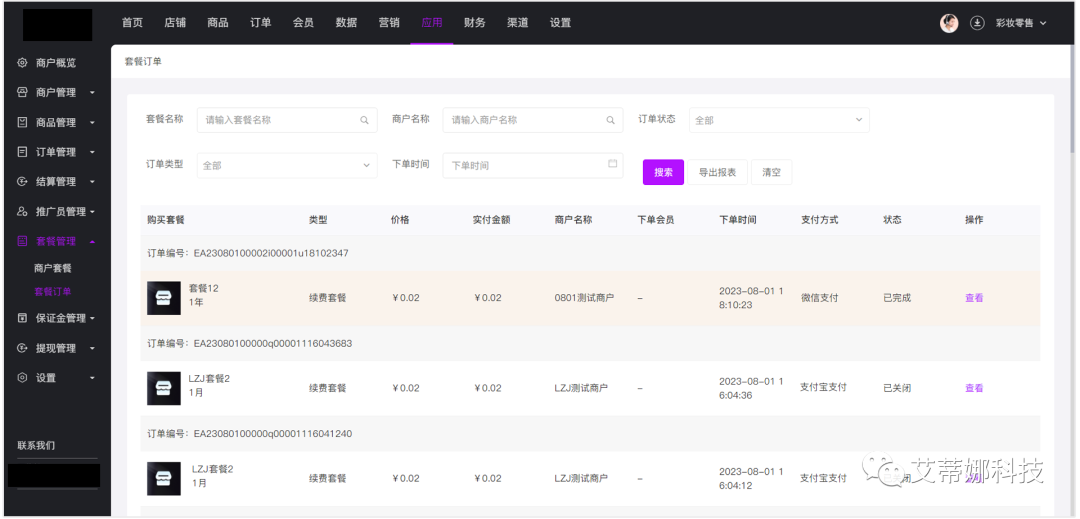
Task: Click 套餐订单 breadcrumb title
Action: point(143,61)
